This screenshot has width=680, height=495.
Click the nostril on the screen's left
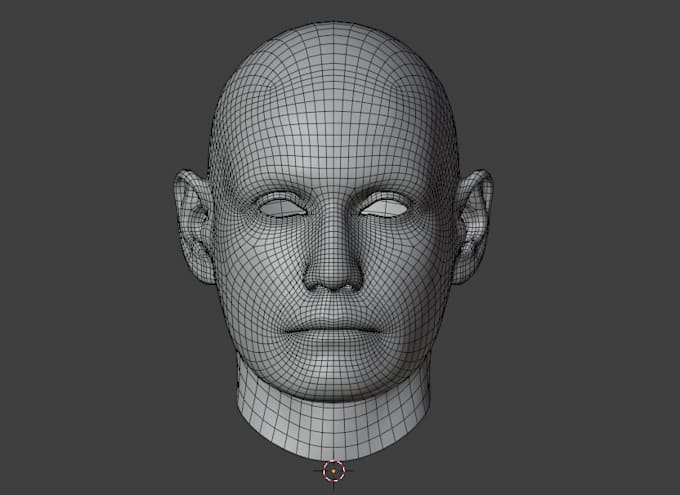coord(318,286)
